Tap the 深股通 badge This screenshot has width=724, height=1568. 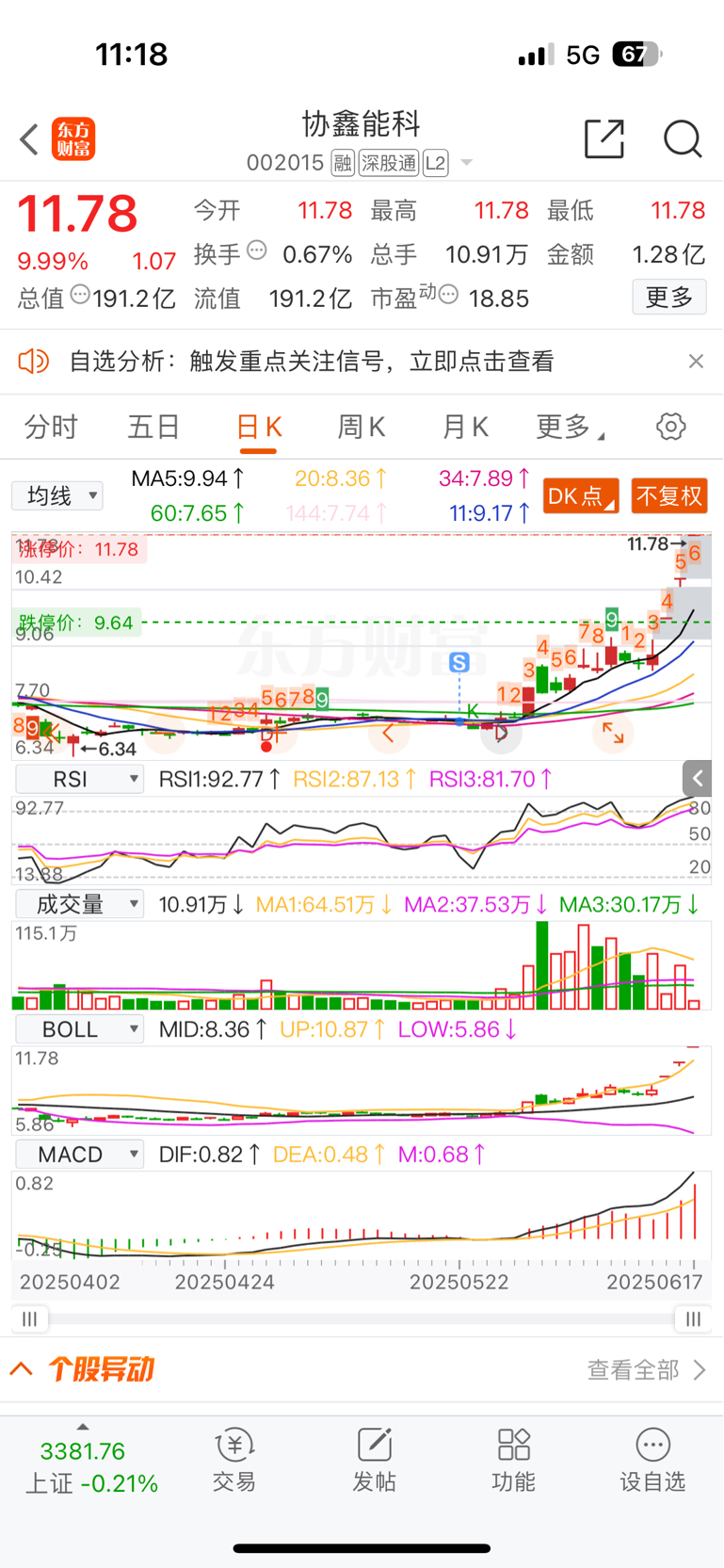(x=389, y=164)
